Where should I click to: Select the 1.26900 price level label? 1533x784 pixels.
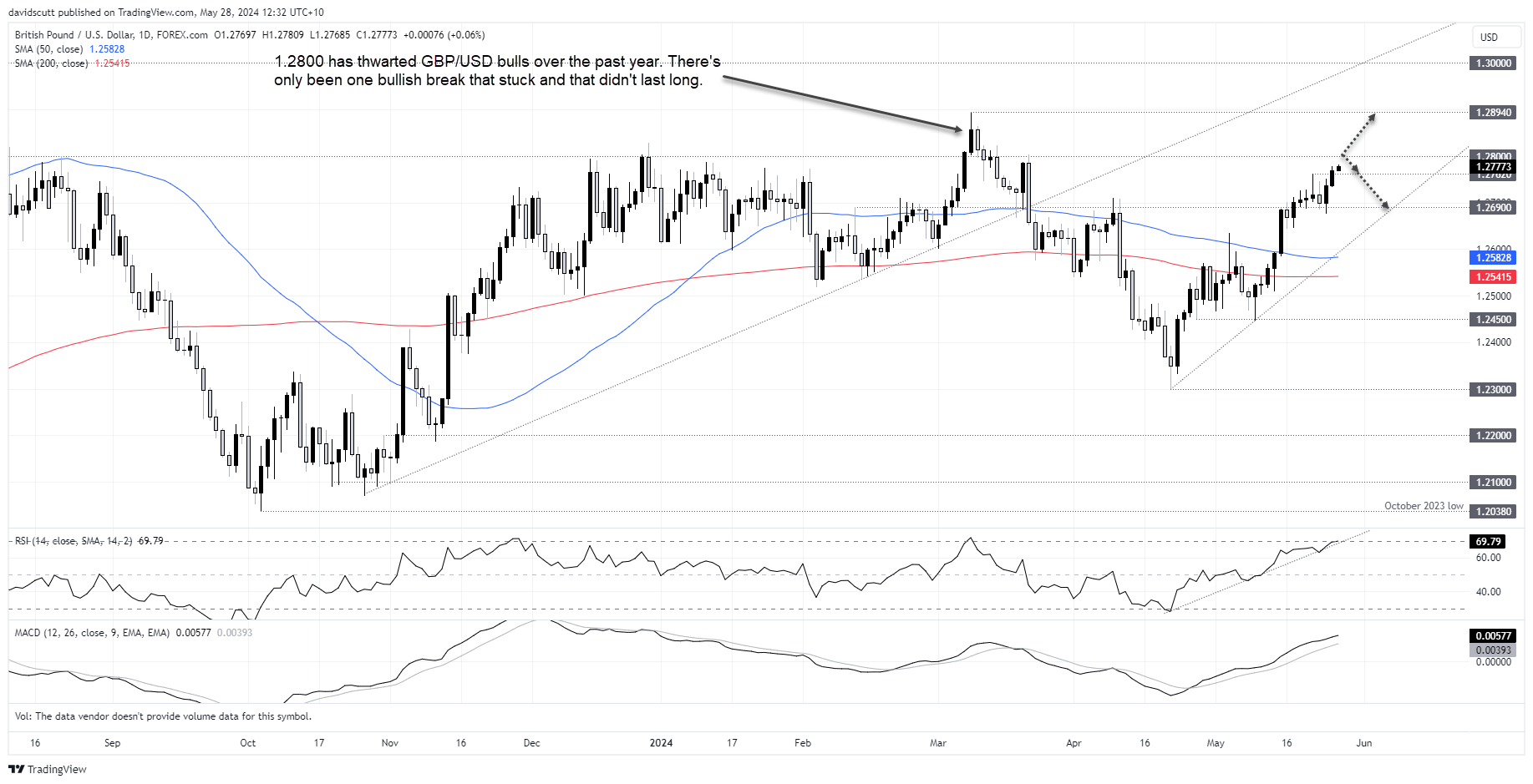point(1493,208)
